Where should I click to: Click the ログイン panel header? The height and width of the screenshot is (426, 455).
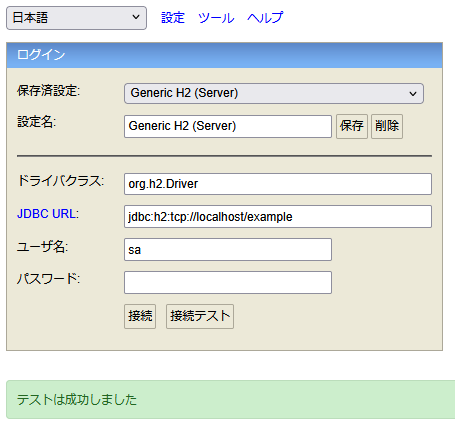(224, 55)
